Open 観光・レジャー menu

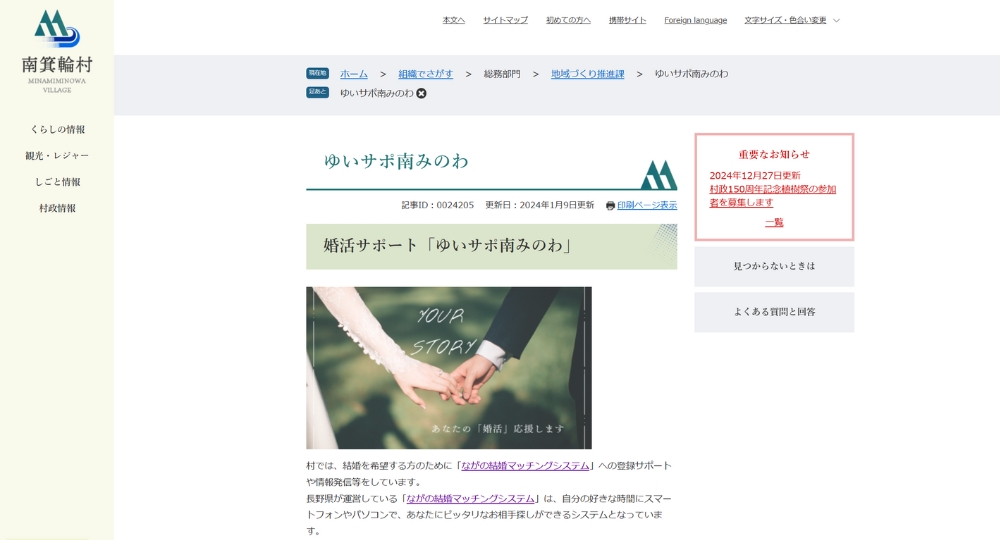57,156
